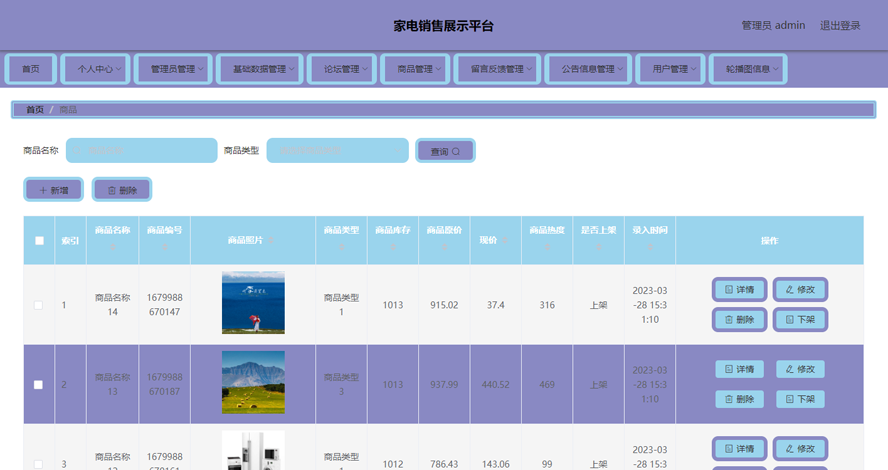Click the 316 popularity cell
888x470 pixels.
[547, 305]
